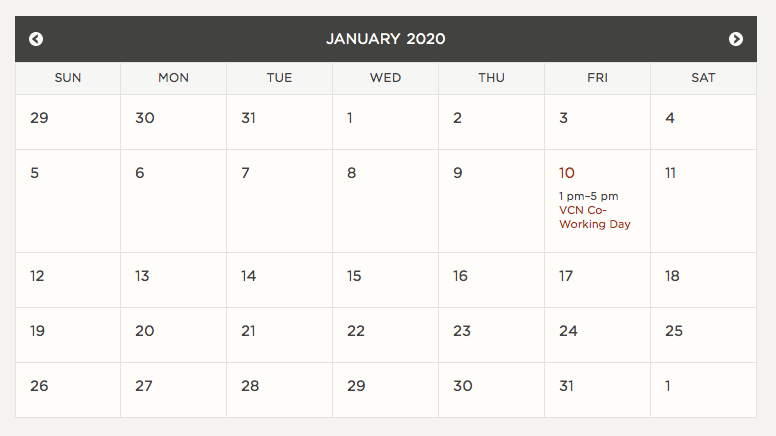Select January 10 date number
Screen dimensions: 776x436
(x=567, y=173)
